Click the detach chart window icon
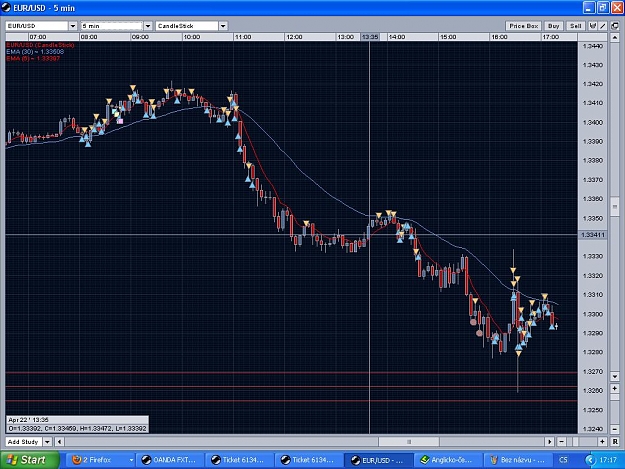This screenshot has height=469, width=625. click(x=615, y=26)
